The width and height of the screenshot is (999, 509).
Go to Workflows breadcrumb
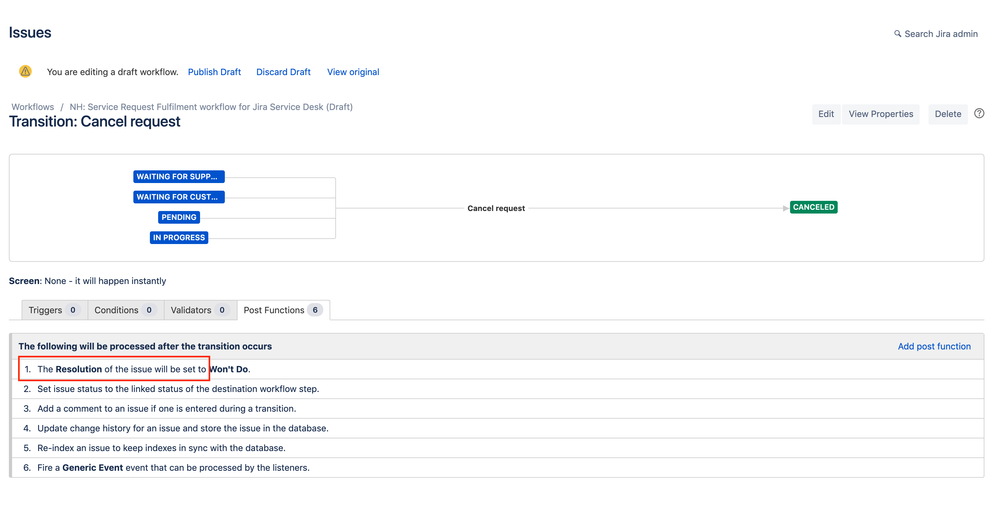click(x=32, y=107)
